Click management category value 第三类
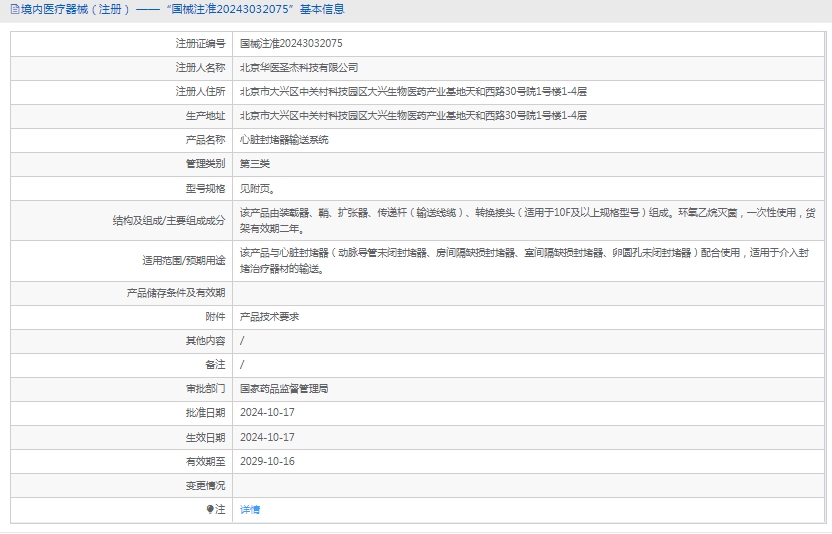This screenshot has height=534, width=832. click(255, 164)
